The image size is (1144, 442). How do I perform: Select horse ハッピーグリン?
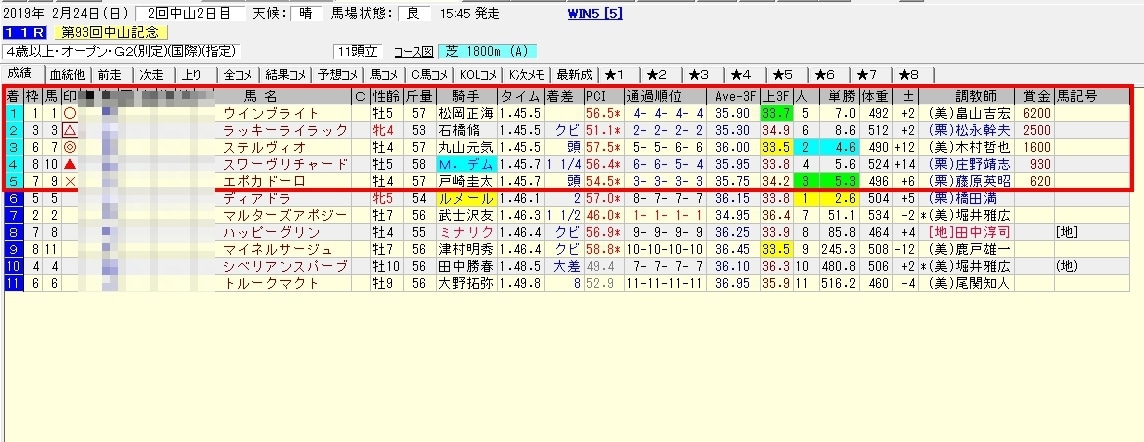click(272, 232)
